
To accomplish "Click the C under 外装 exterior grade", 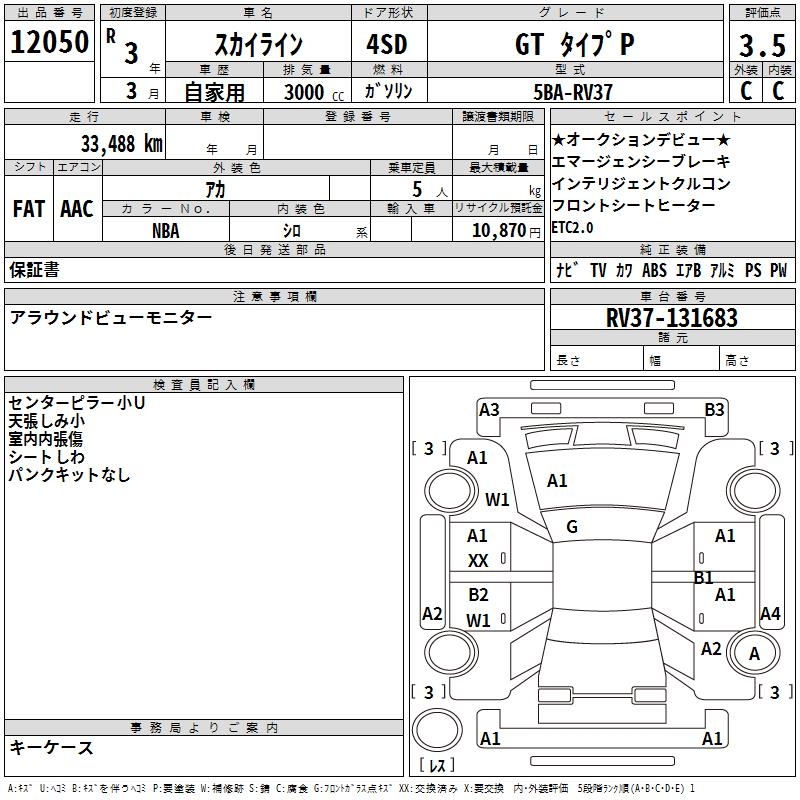I will coord(746,91).
